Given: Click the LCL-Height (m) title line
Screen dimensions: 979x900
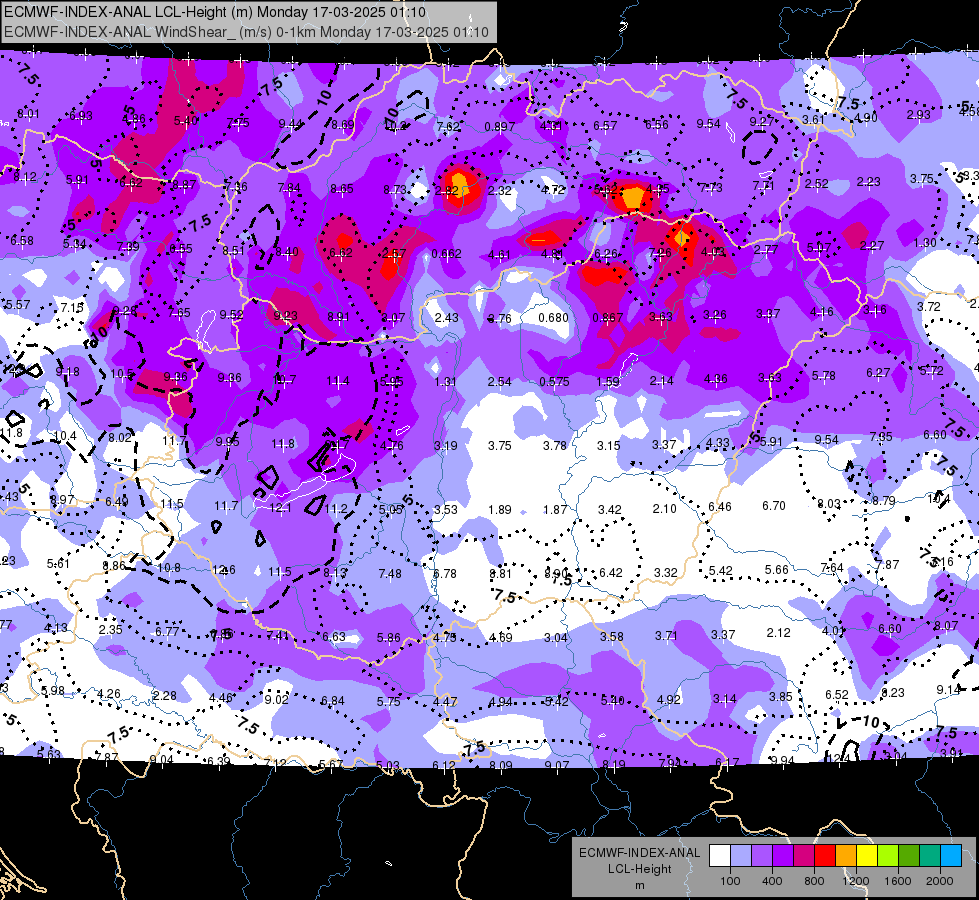Looking at the screenshot, I should click(215, 12).
